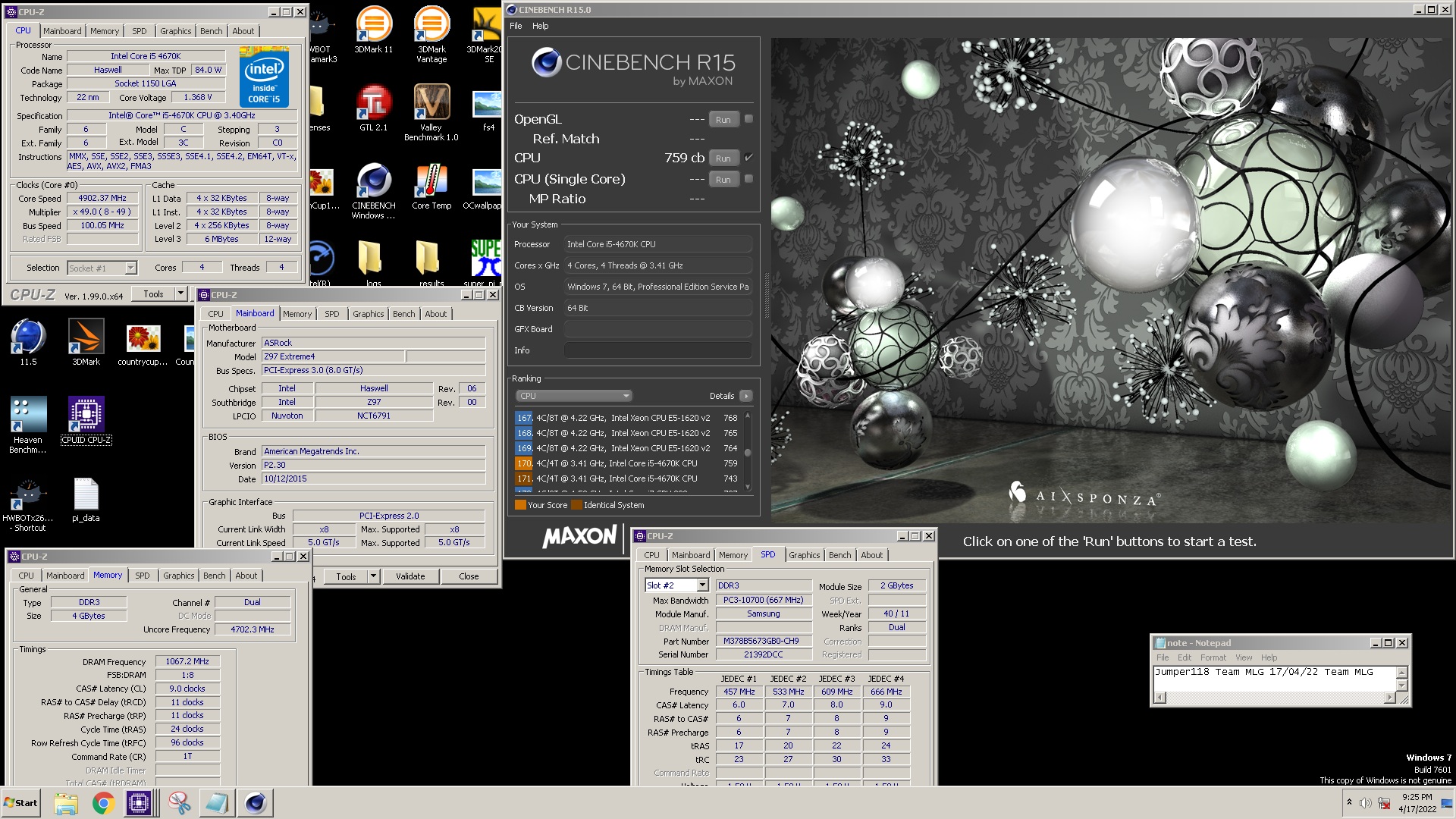
Task: Open the 3DMark desktop shortcut
Action: coord(86,342)
